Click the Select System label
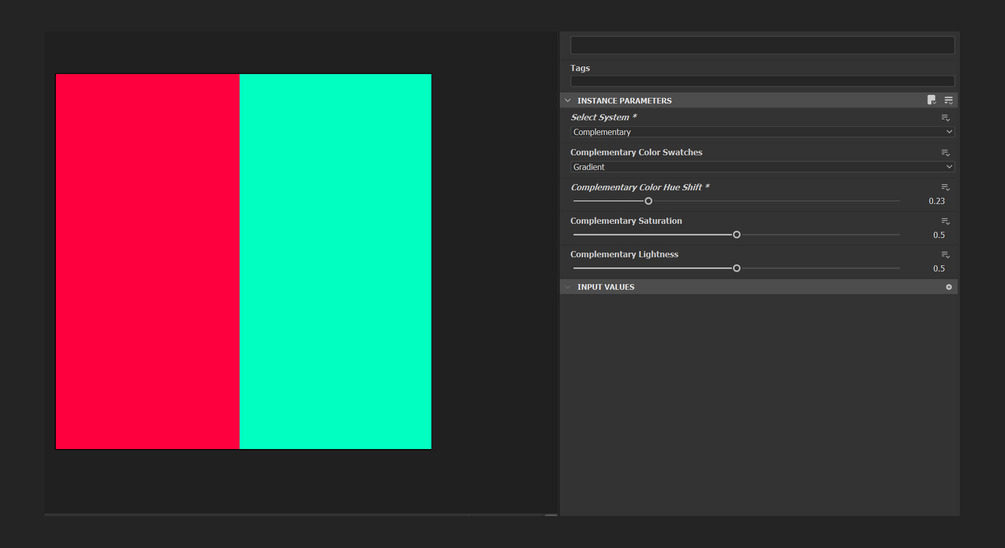The height and width of the screenshot is (548, 1005). [603, 117]
